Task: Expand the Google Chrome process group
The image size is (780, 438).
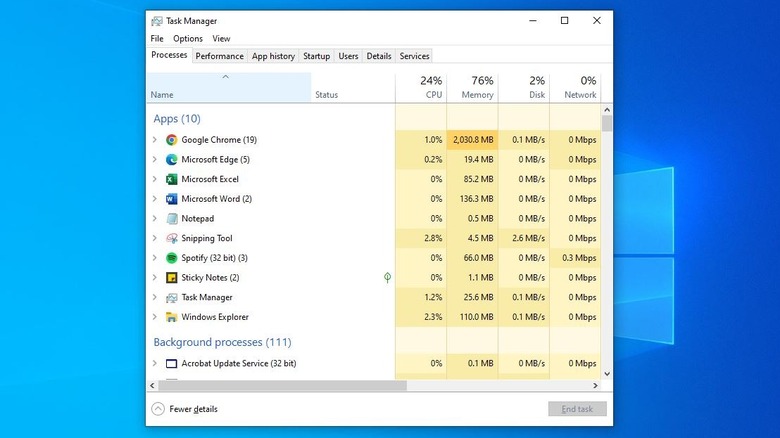Action: [154, 140]
